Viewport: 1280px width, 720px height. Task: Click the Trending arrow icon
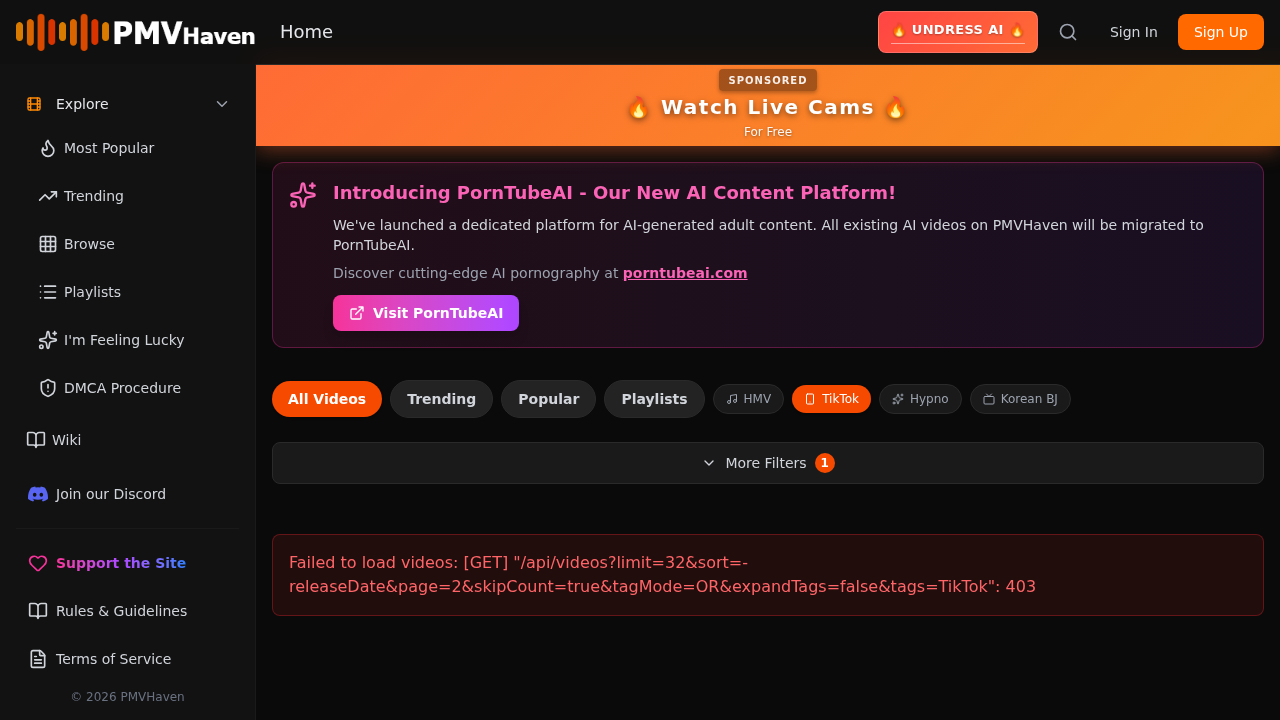click(x=48, y=196)
